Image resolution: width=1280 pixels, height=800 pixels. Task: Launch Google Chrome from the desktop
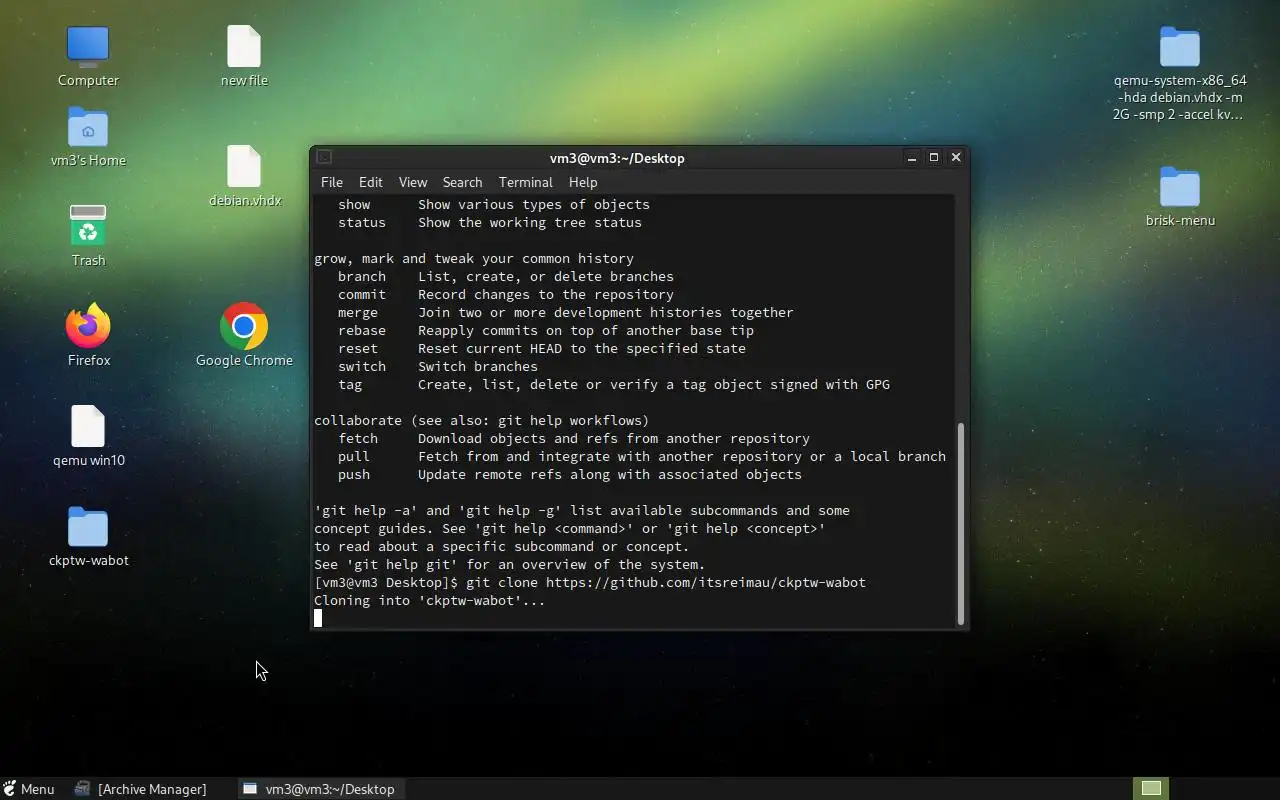coord(244,326)
